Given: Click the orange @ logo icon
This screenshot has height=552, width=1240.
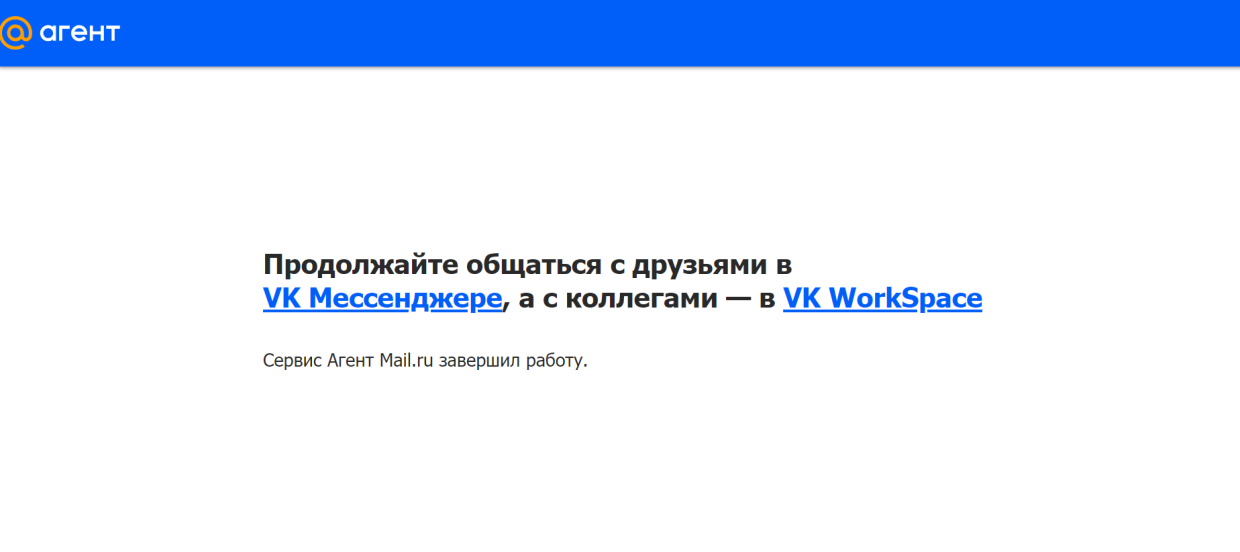Looking at the screenshot, I should [x=17, y=33].
